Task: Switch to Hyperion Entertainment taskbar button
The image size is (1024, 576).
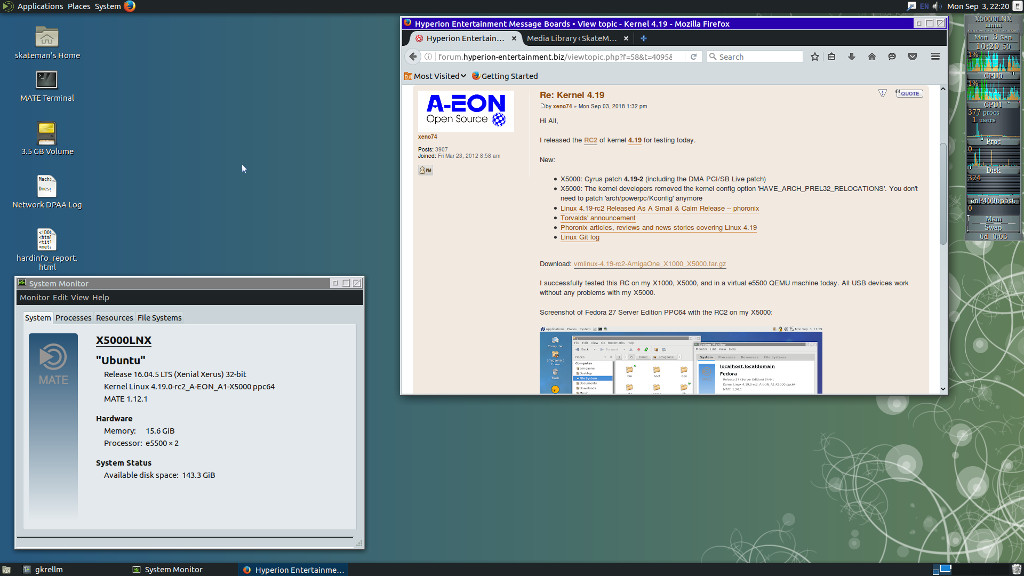Action: (x=293, y=569)
